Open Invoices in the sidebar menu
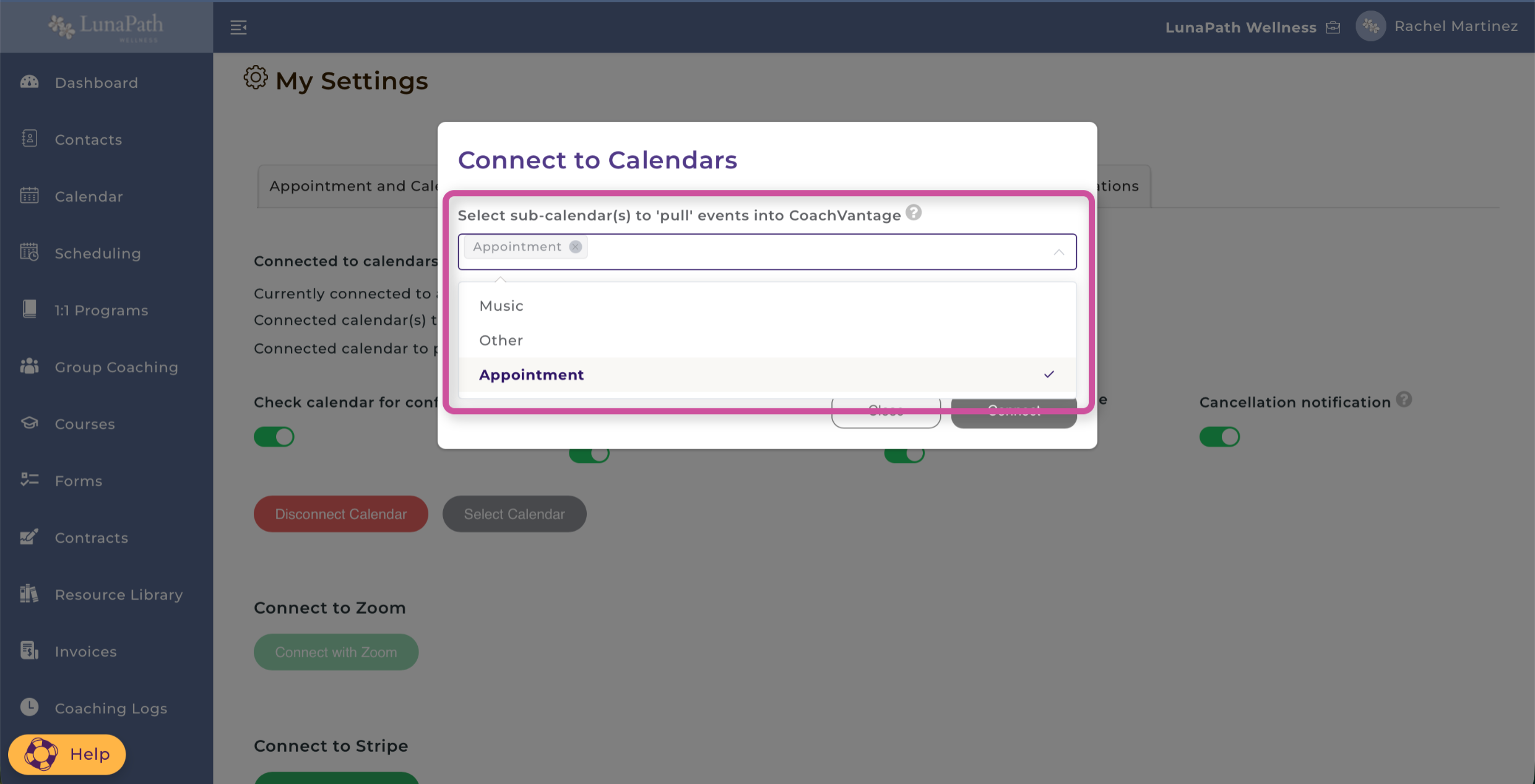This screenshot has width=1535, height=784. pyautogui.click(x=85, y=652)
